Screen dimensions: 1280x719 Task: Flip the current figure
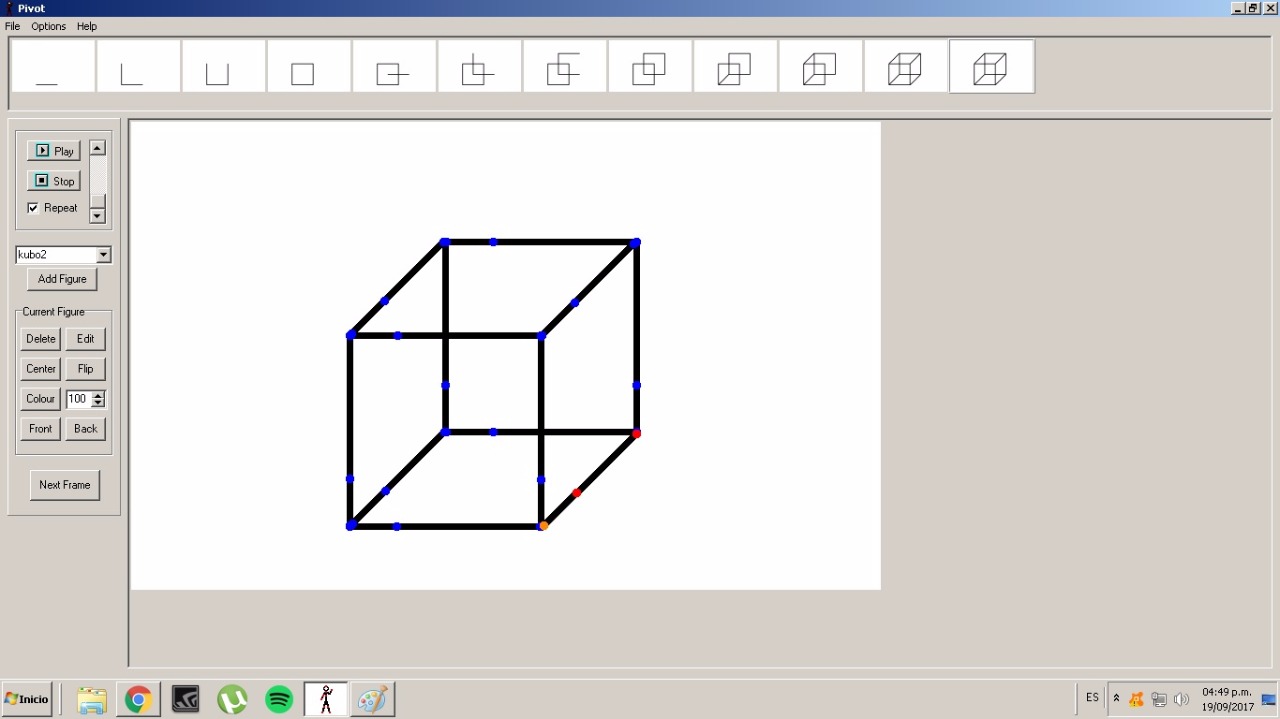(86, 369)
